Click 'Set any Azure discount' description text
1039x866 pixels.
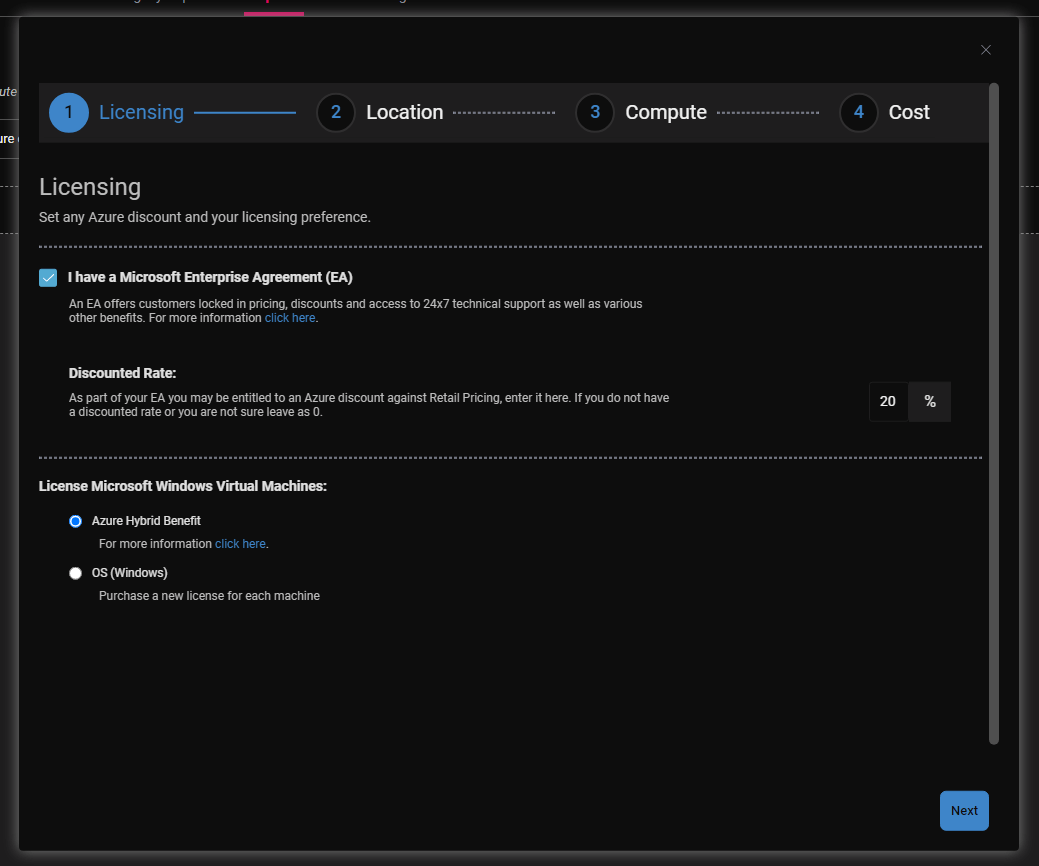pos(205,217)
